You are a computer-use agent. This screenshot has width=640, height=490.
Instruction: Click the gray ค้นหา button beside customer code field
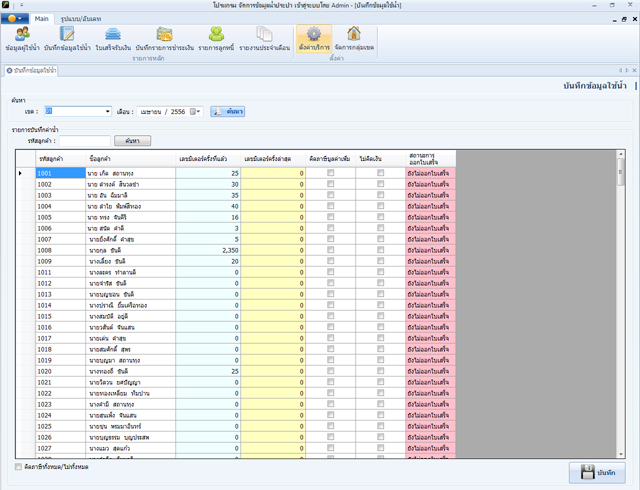[x=132, y=141]
